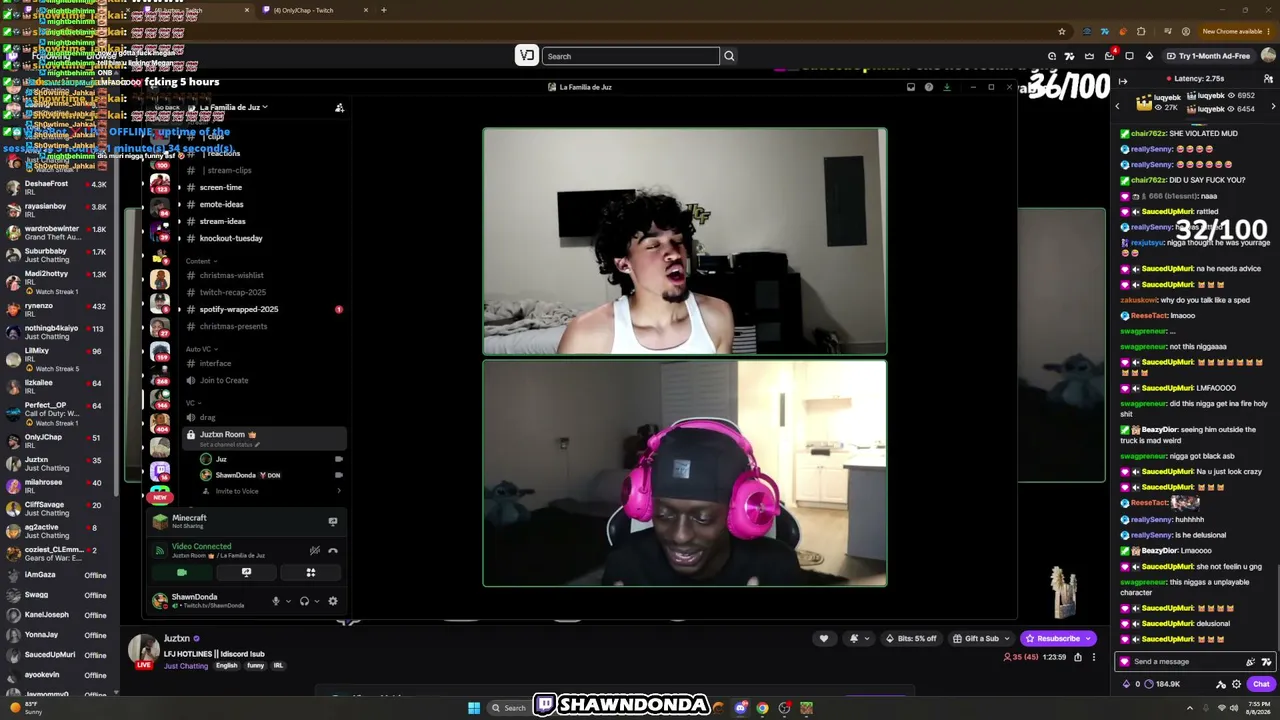1280x720 pixels.
Task: Open Chrome profile icon in toolbar
Action: 1186,31
